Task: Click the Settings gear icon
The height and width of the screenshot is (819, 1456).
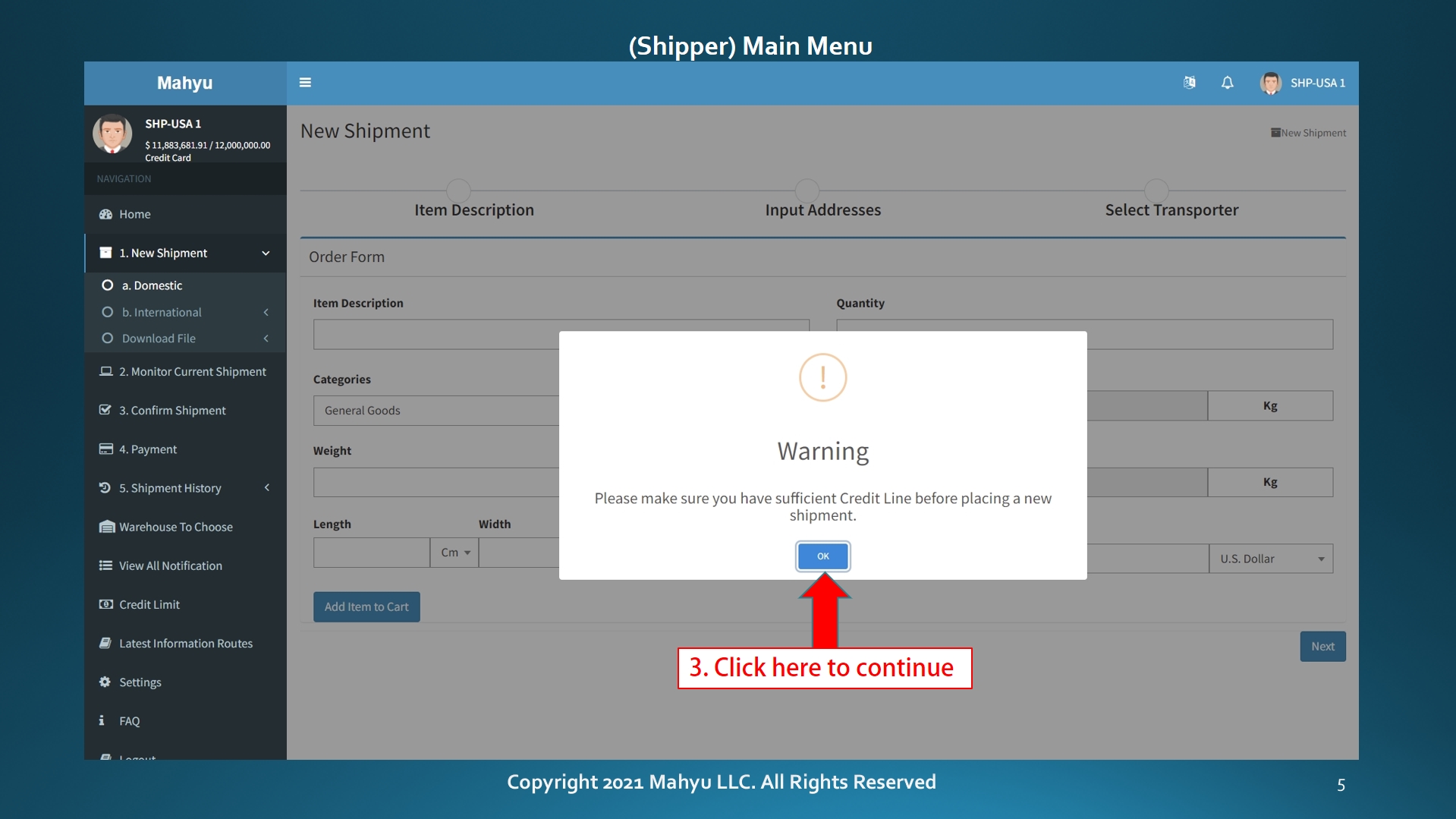Action: tap(105, 682)
